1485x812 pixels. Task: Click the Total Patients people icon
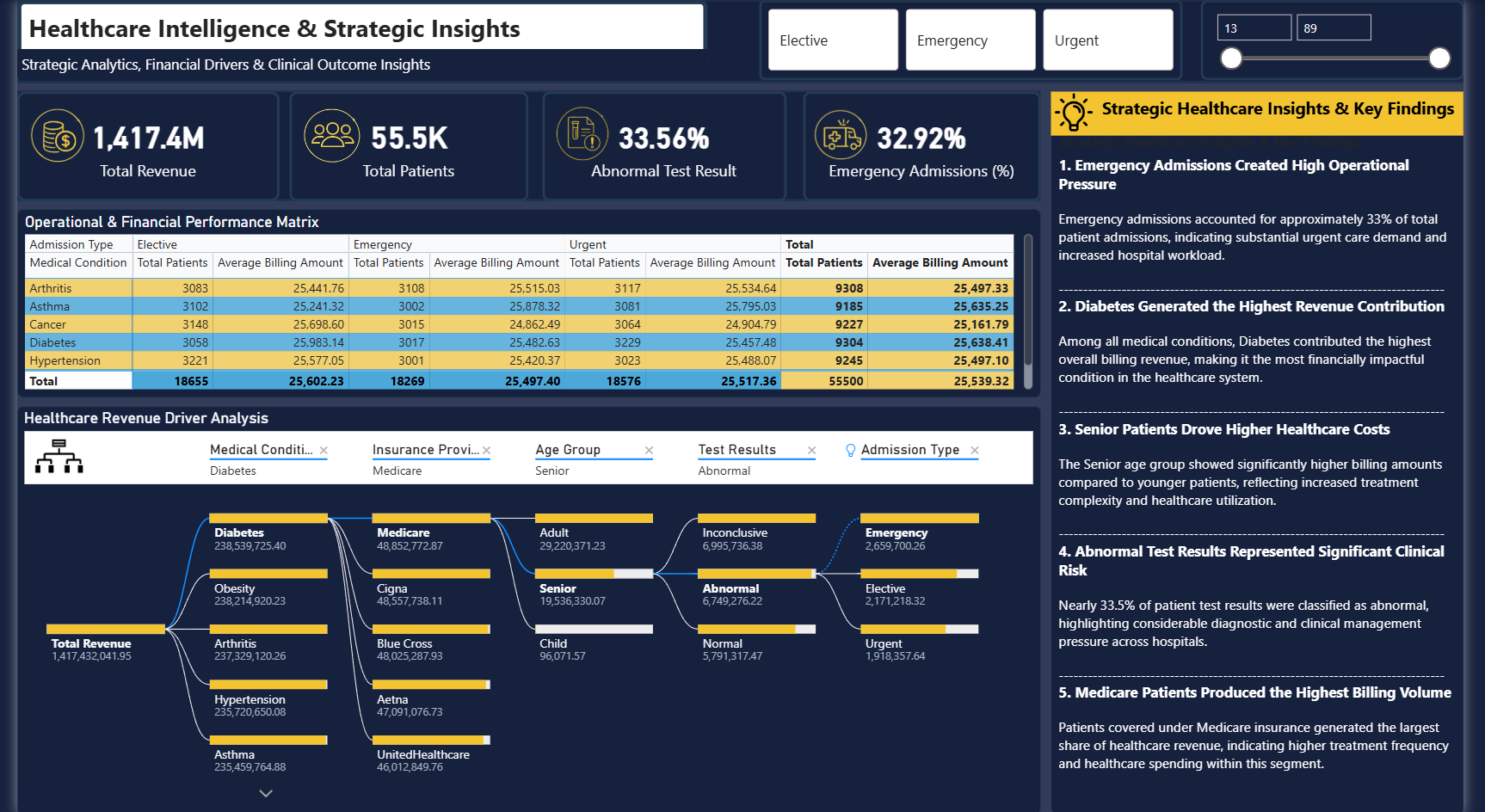[x=332, y=136]
